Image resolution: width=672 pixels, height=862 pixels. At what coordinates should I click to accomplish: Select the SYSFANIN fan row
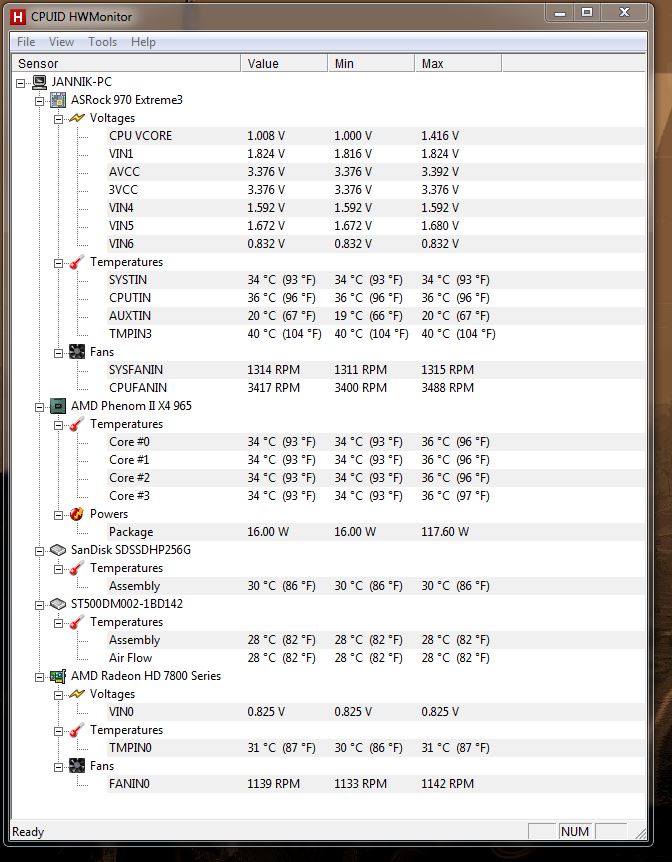376,370
